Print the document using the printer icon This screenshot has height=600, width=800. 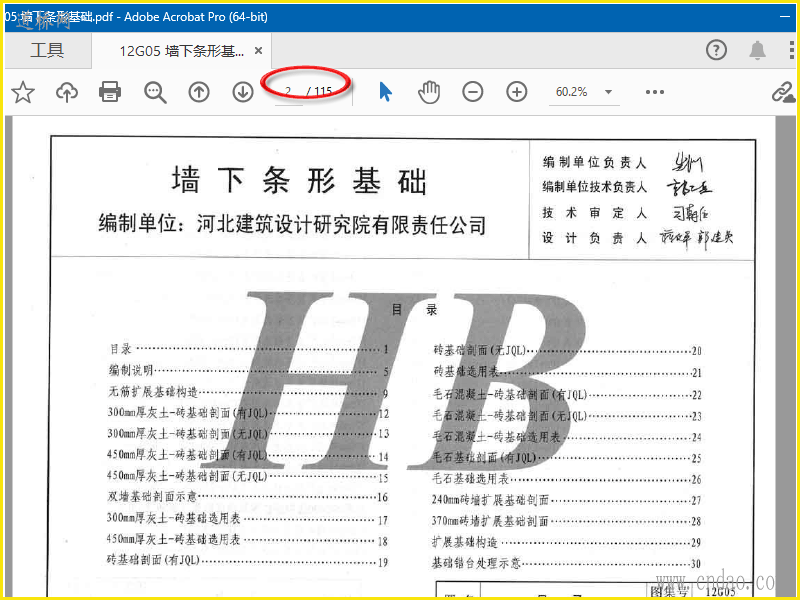click(110, 92)
